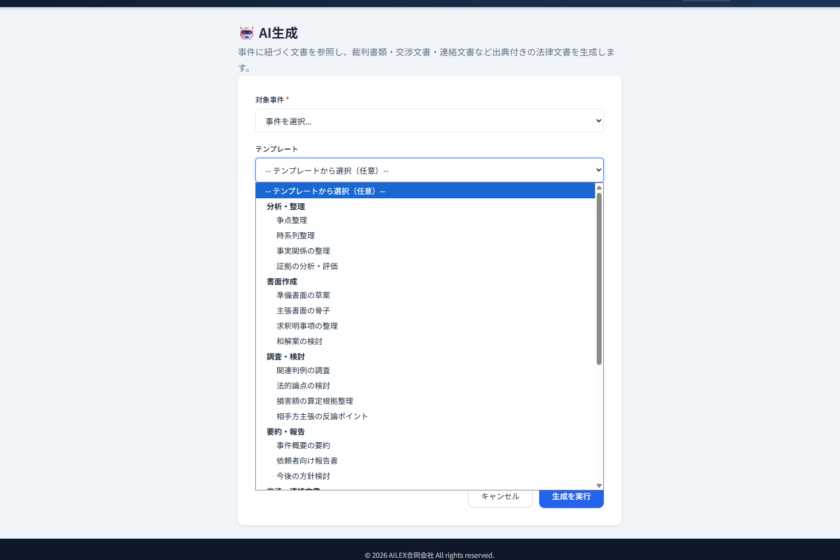Choose 関連判例の調査 option
840x560 pixels.
click(x=303, y=370)
